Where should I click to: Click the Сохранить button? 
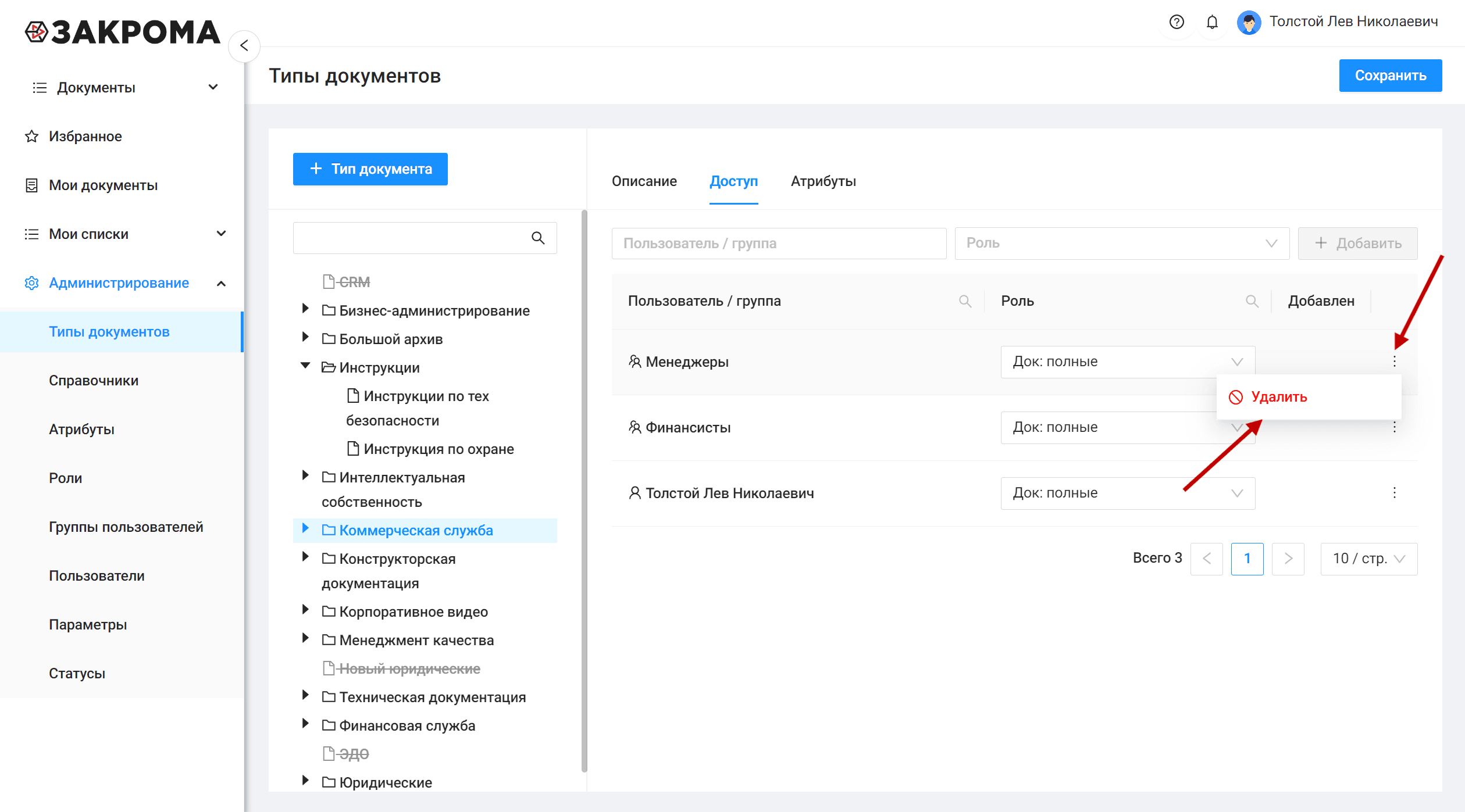[x=1390, y=76]
